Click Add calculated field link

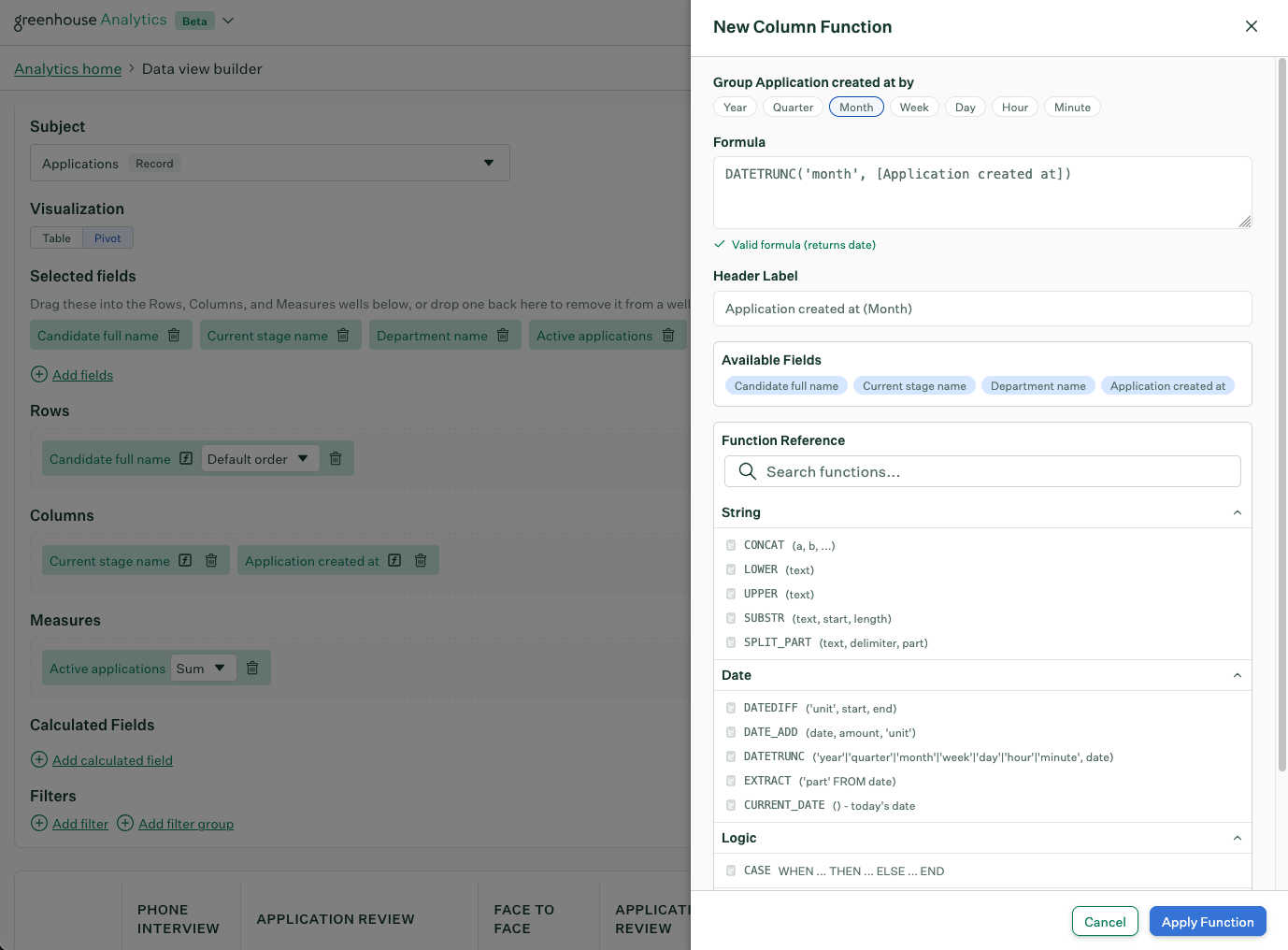112,759
